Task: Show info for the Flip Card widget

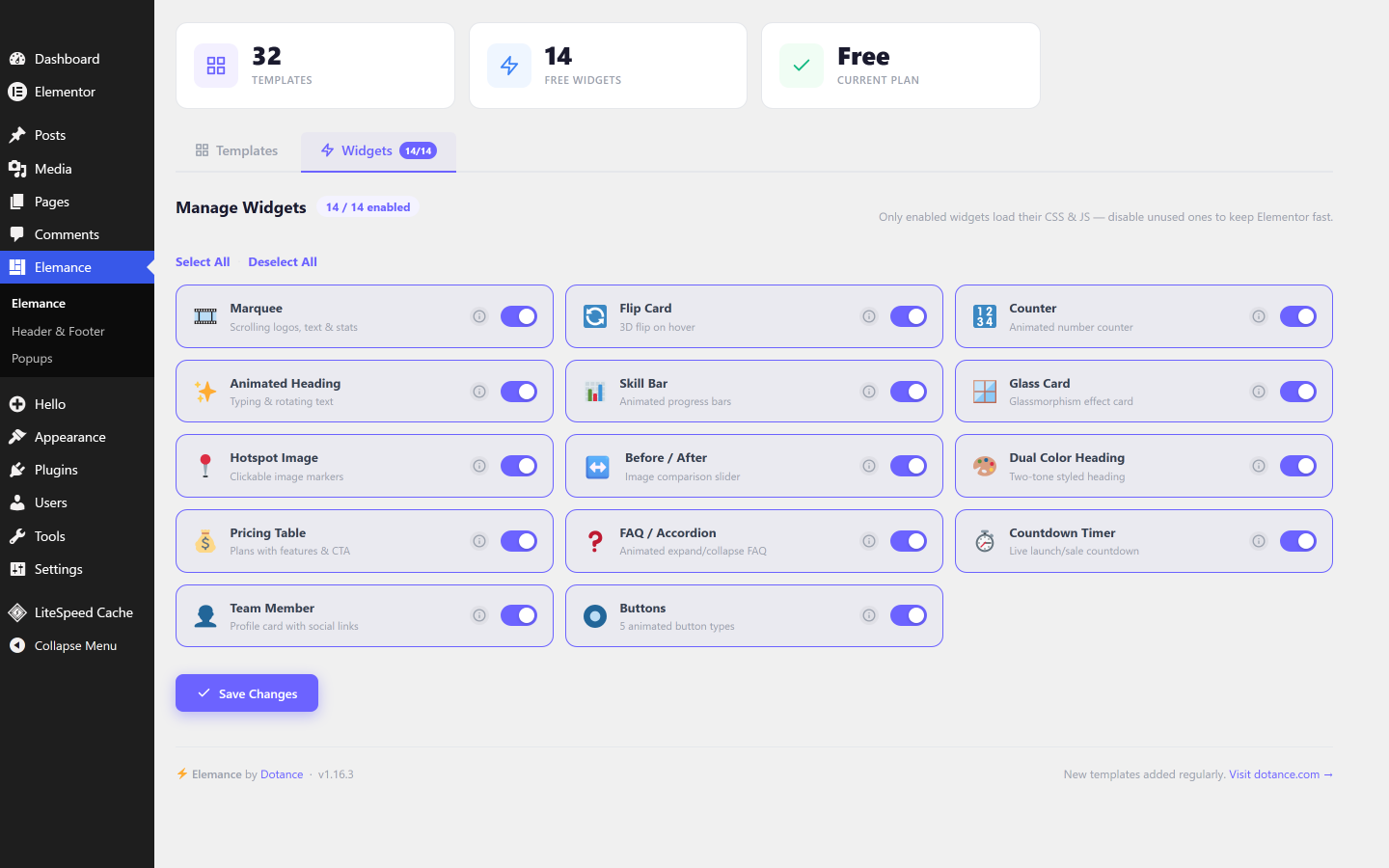Action: 869,316
